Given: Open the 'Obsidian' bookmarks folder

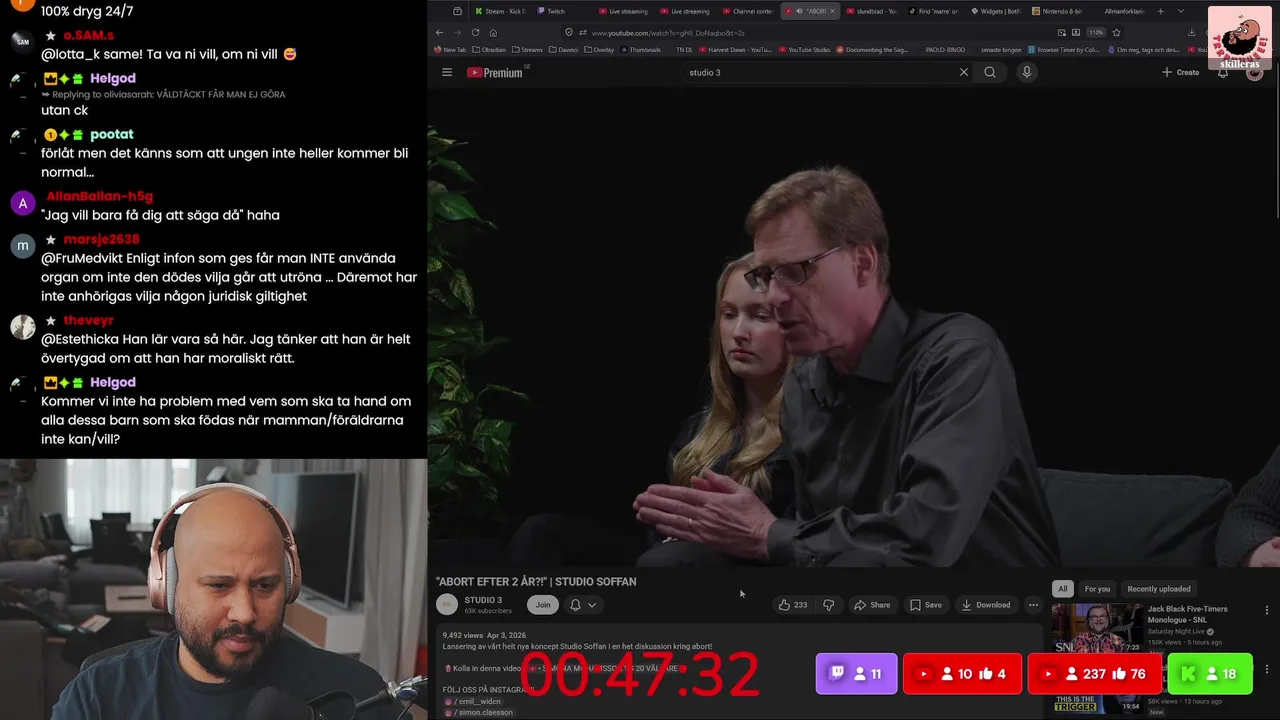Looking at the screenshot, I should coord(490,49).
